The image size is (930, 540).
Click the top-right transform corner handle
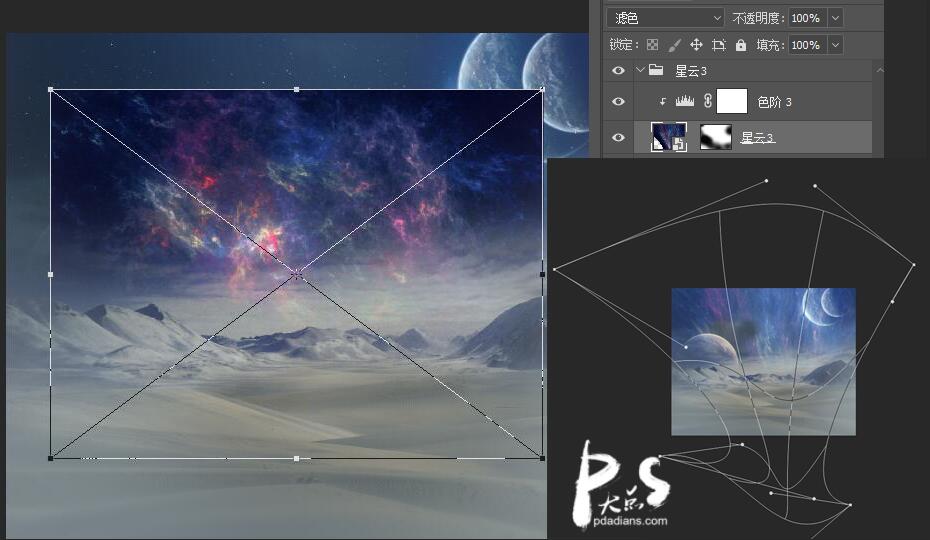click(x=543, y=90)
